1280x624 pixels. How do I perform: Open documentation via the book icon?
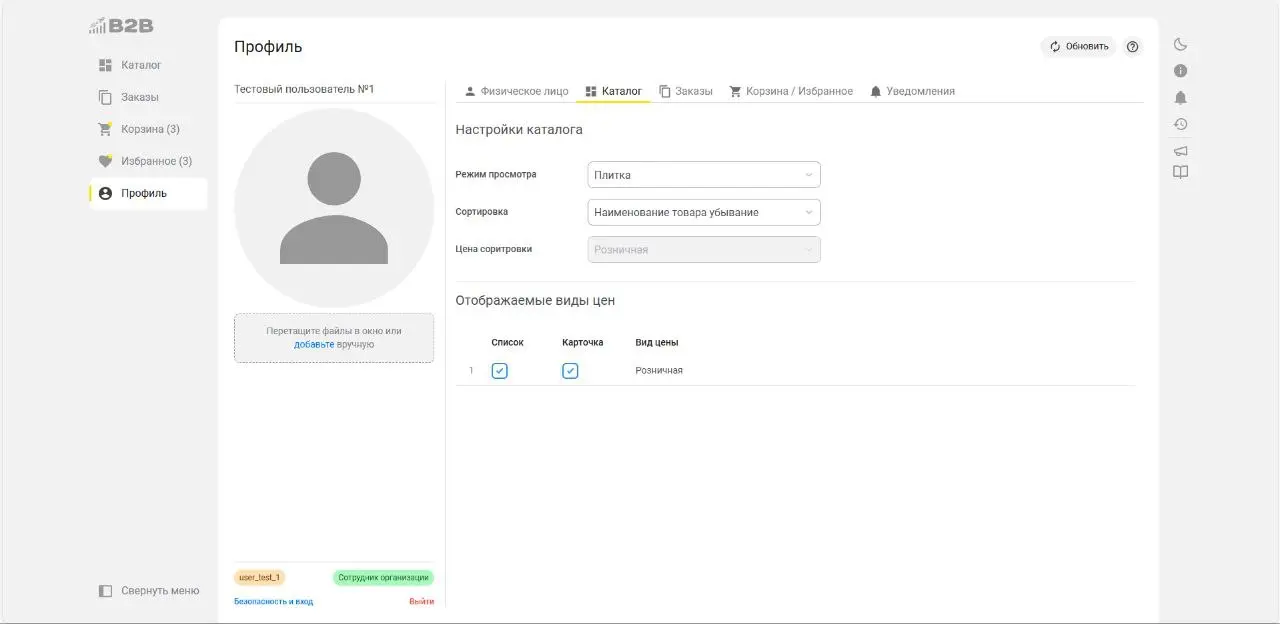1180,171
